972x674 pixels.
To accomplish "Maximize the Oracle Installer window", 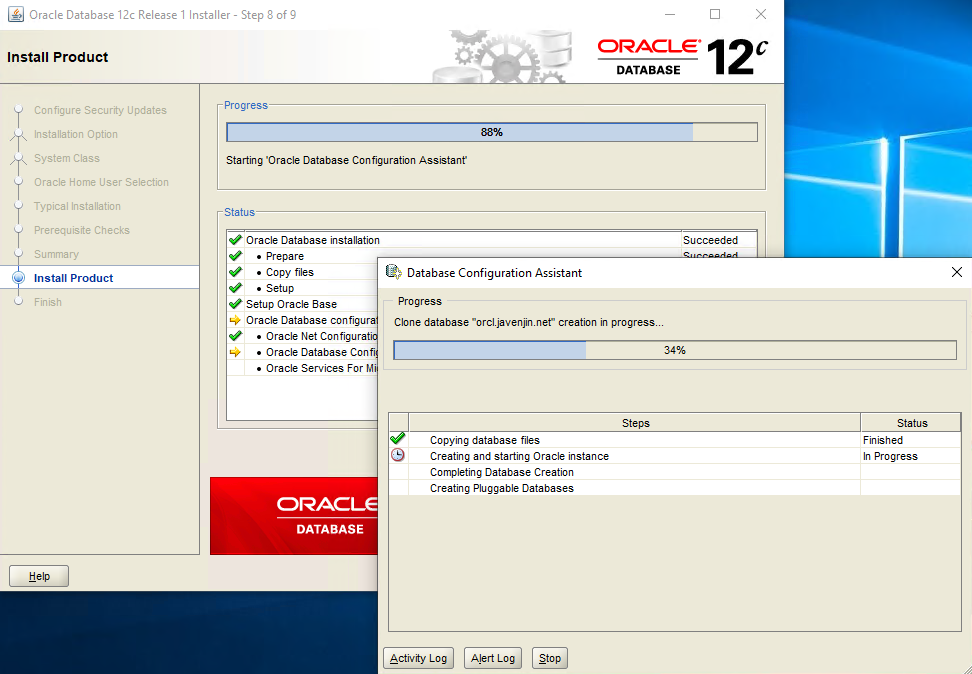I will click(x=715, y=14).
